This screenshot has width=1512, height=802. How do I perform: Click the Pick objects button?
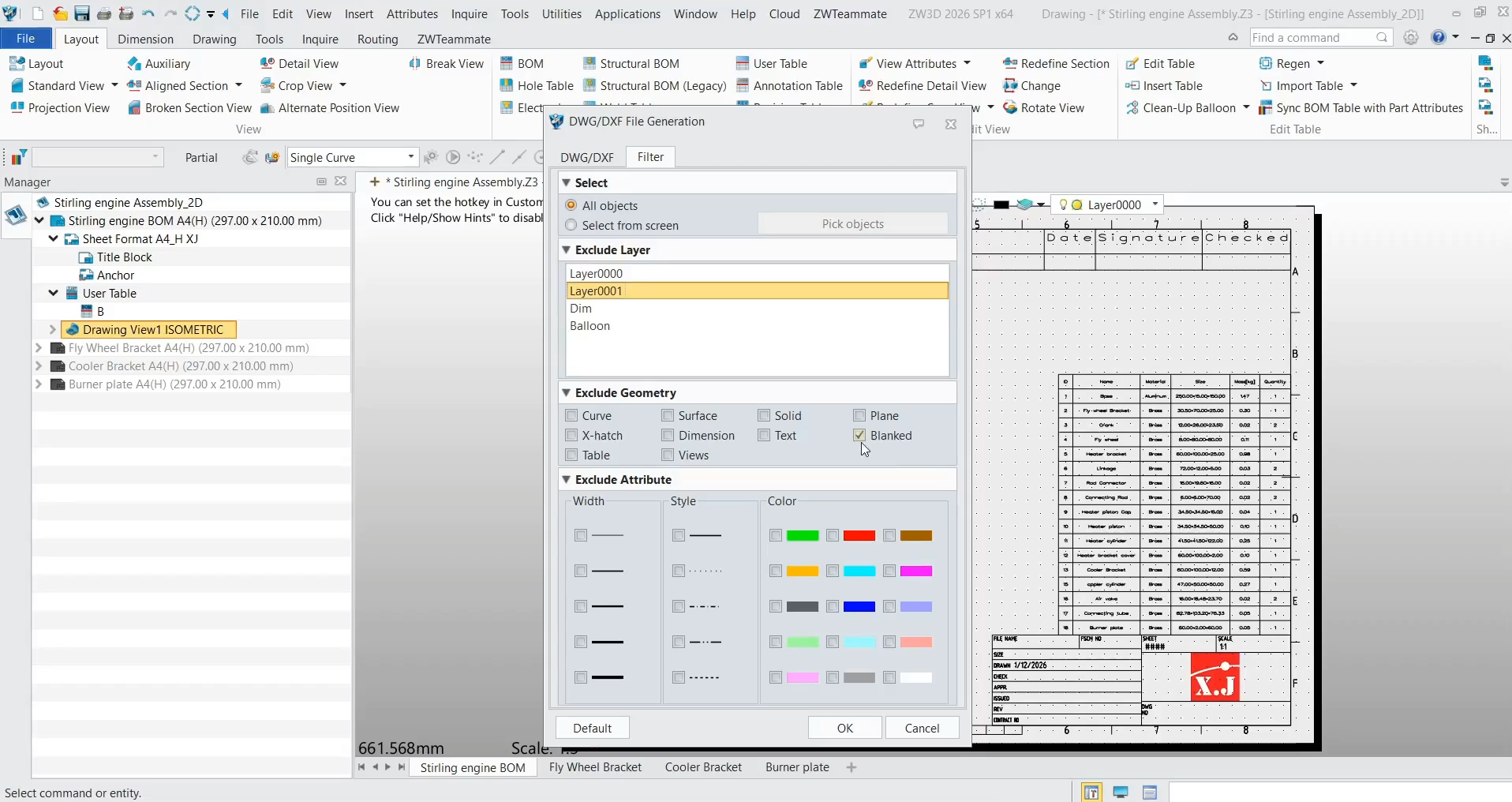pos(852,224)
